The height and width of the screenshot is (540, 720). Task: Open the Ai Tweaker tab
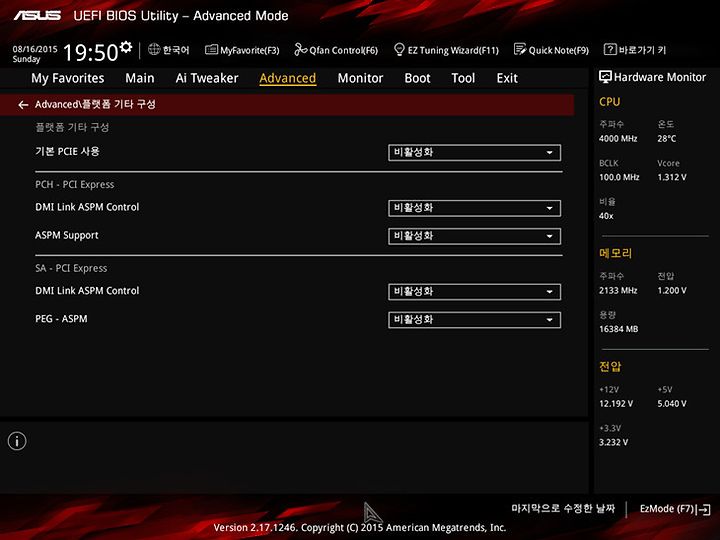click(x=207, y=78)
